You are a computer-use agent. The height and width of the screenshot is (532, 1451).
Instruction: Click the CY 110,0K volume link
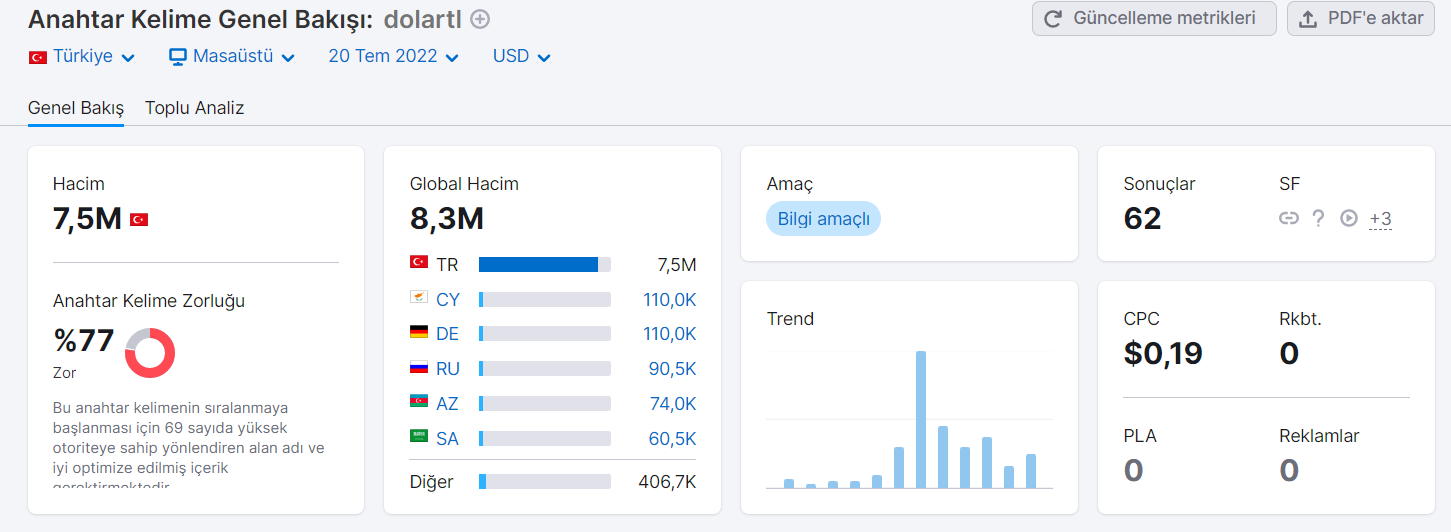coord(669,299)
